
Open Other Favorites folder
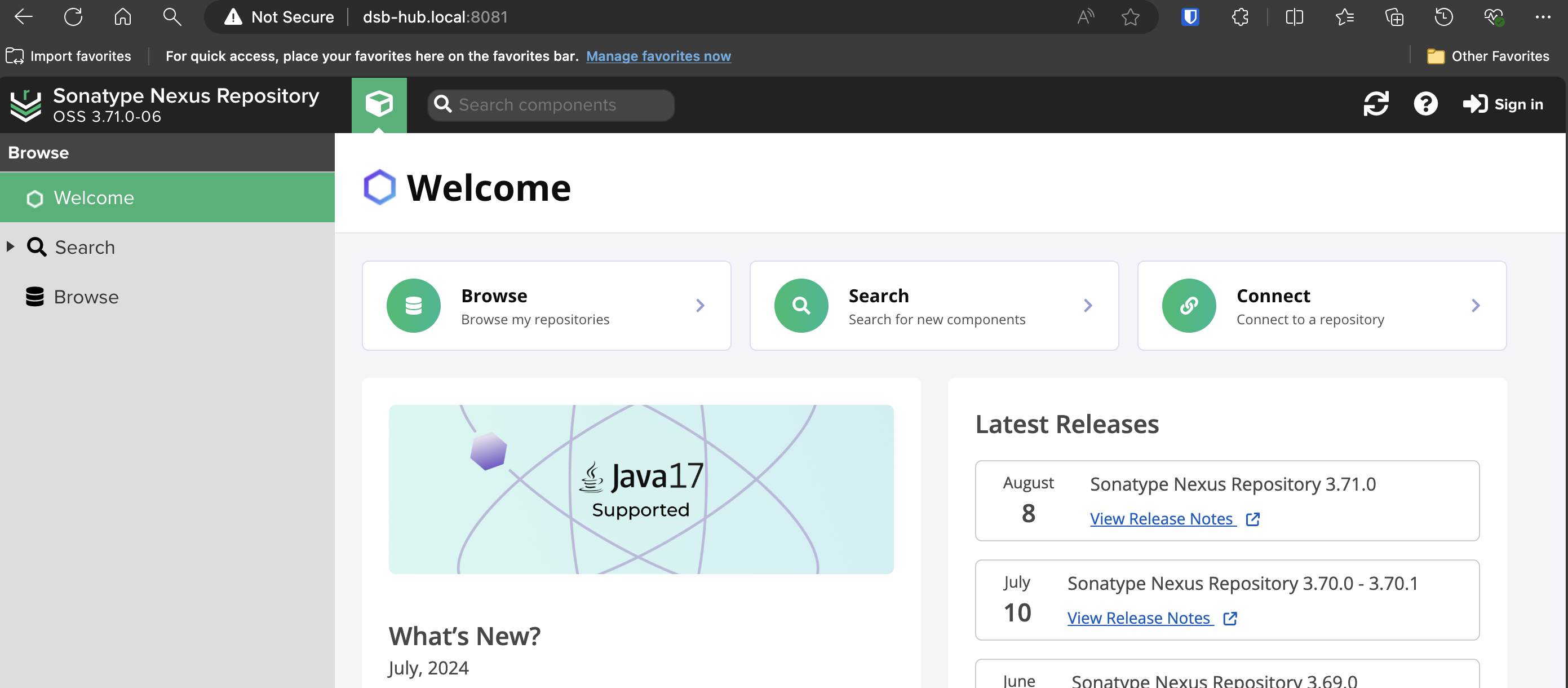1489,56
